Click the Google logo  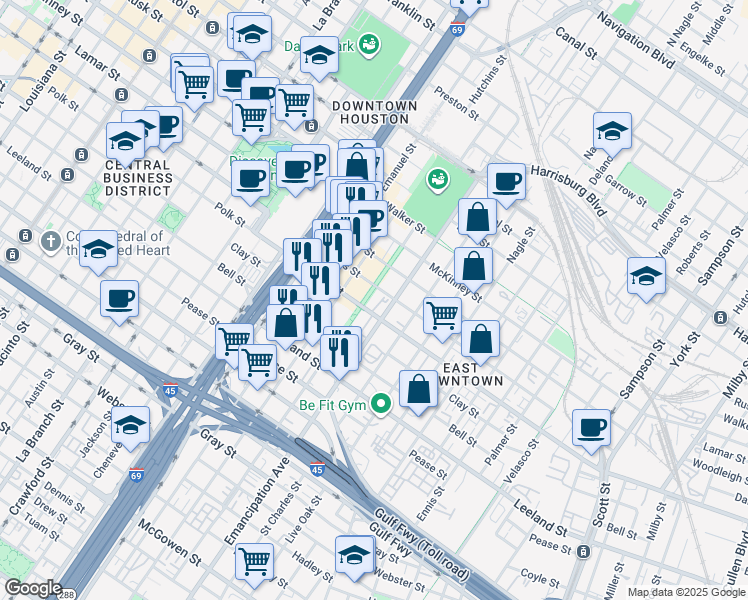click(33, 588)
